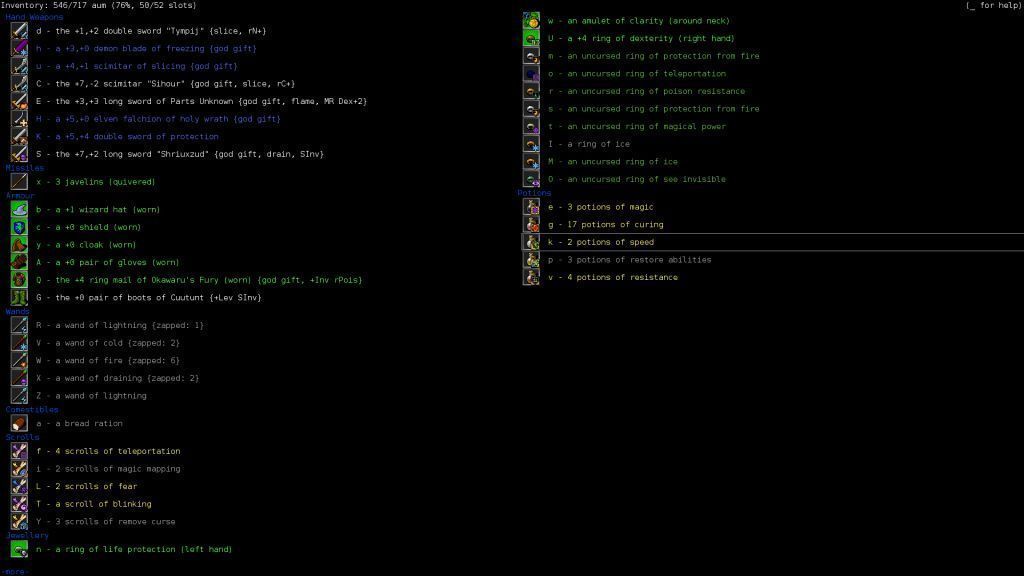The image size is (1024, 576).
Task: Click the wizard hat icon
Action: [x=19, y=210]
